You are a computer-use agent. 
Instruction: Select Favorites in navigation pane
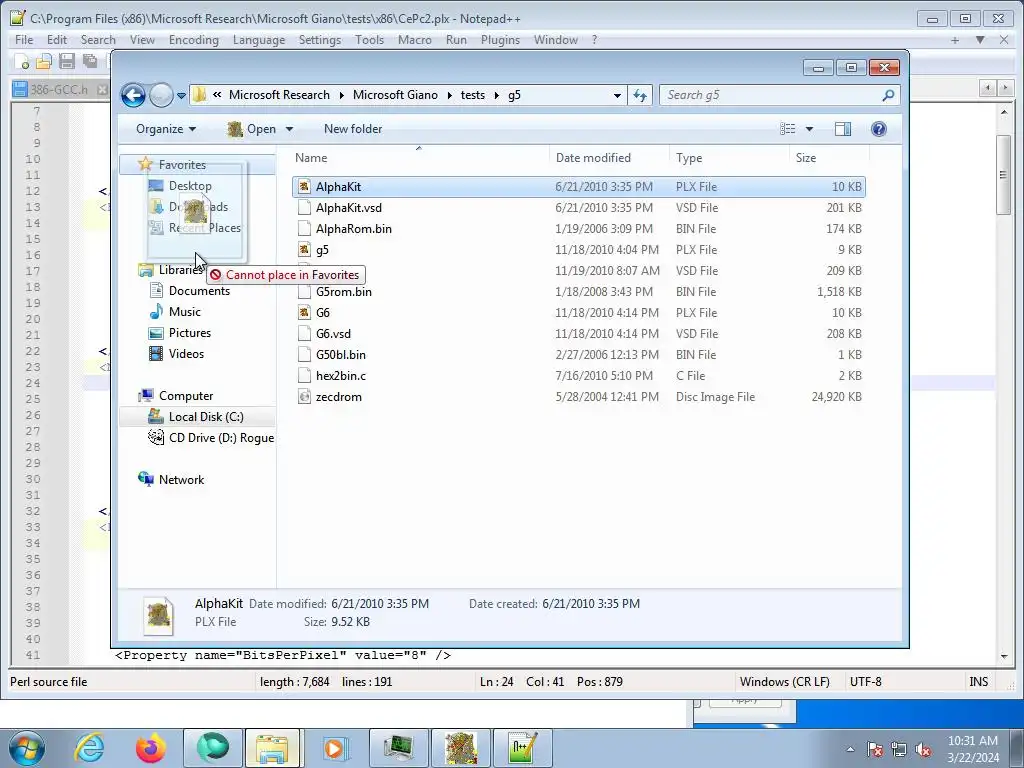(182, 165)
